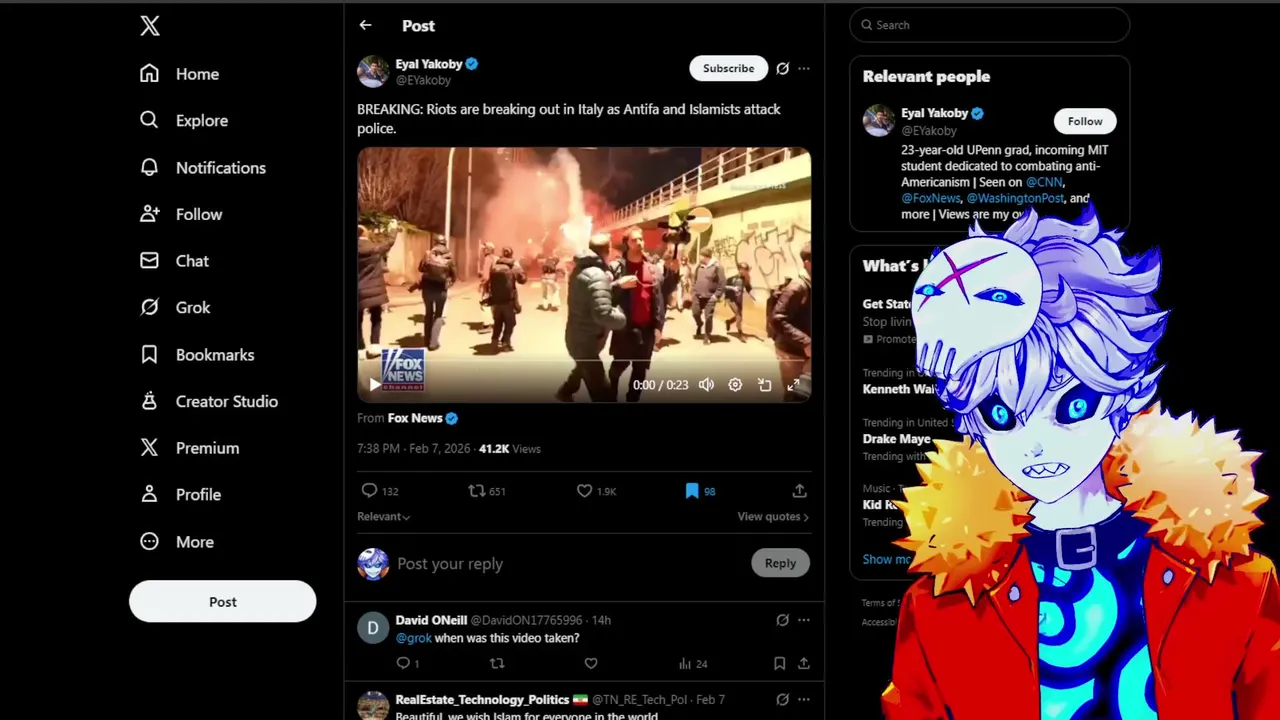Screen dimensions: 1280x720
Task: Click the More circle icon
Action: (x=149, y=541)
